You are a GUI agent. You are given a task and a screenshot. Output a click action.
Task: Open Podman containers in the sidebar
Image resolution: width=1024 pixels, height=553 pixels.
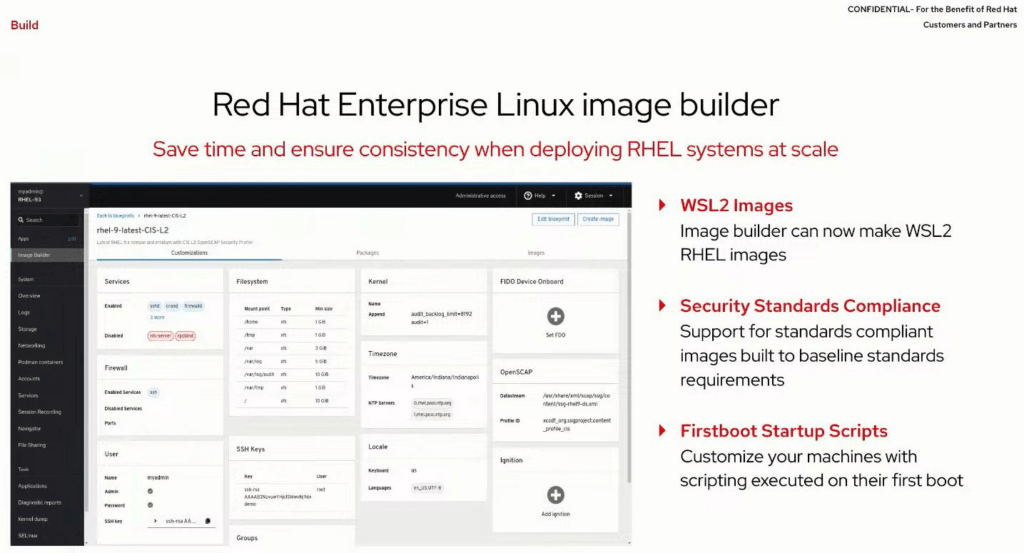[40, 362]
